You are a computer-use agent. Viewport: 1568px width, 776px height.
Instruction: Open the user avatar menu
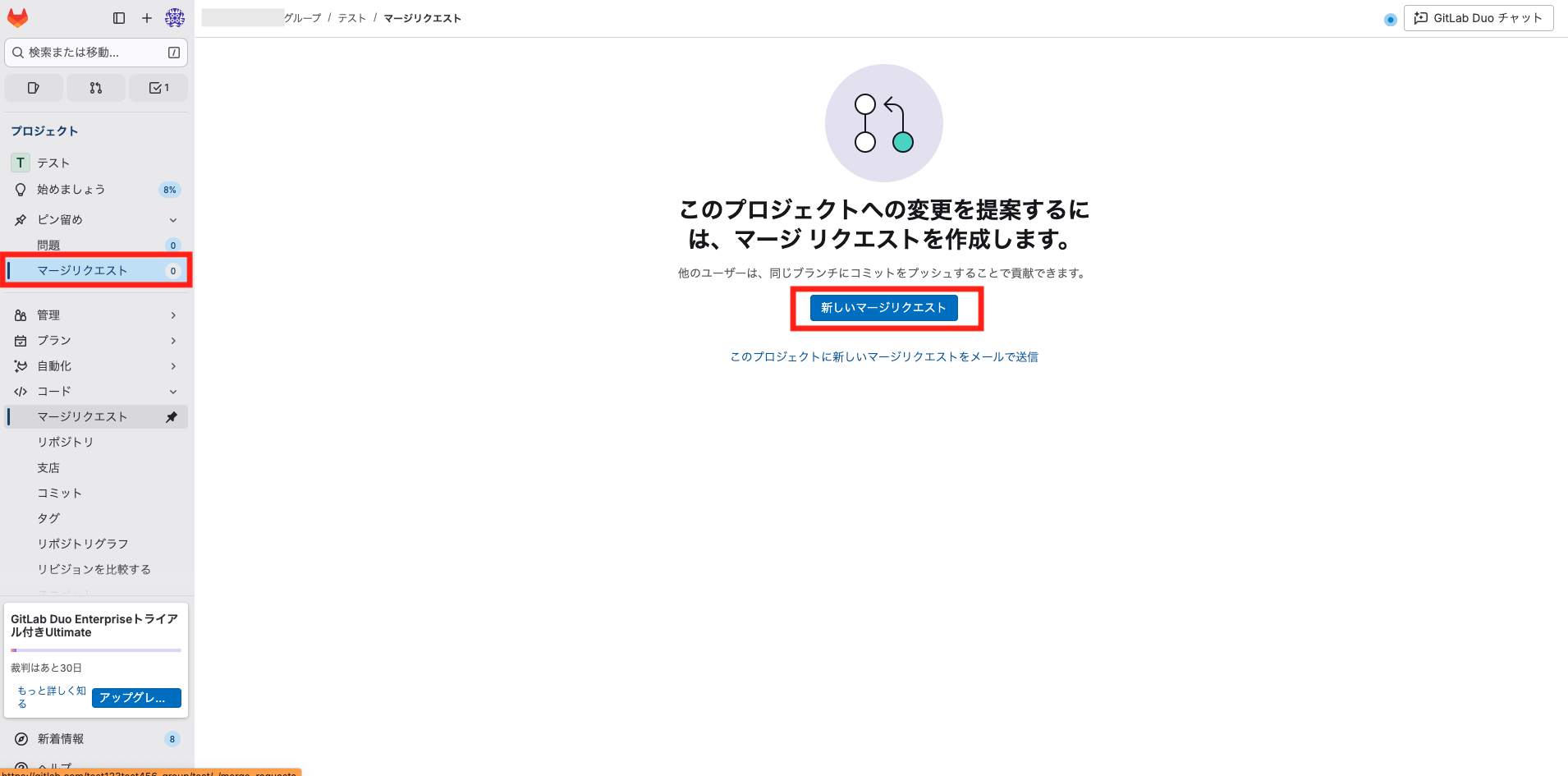tap(175, 18)
